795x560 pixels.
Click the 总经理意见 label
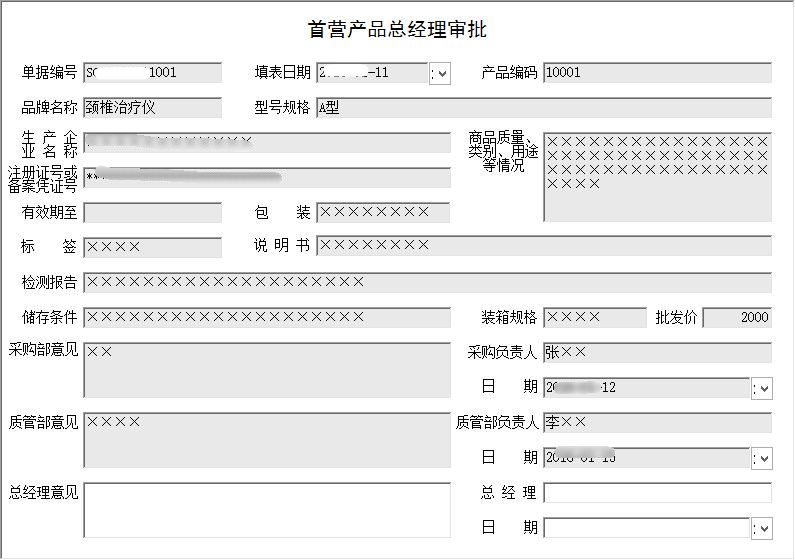click(x=44, y=492)
